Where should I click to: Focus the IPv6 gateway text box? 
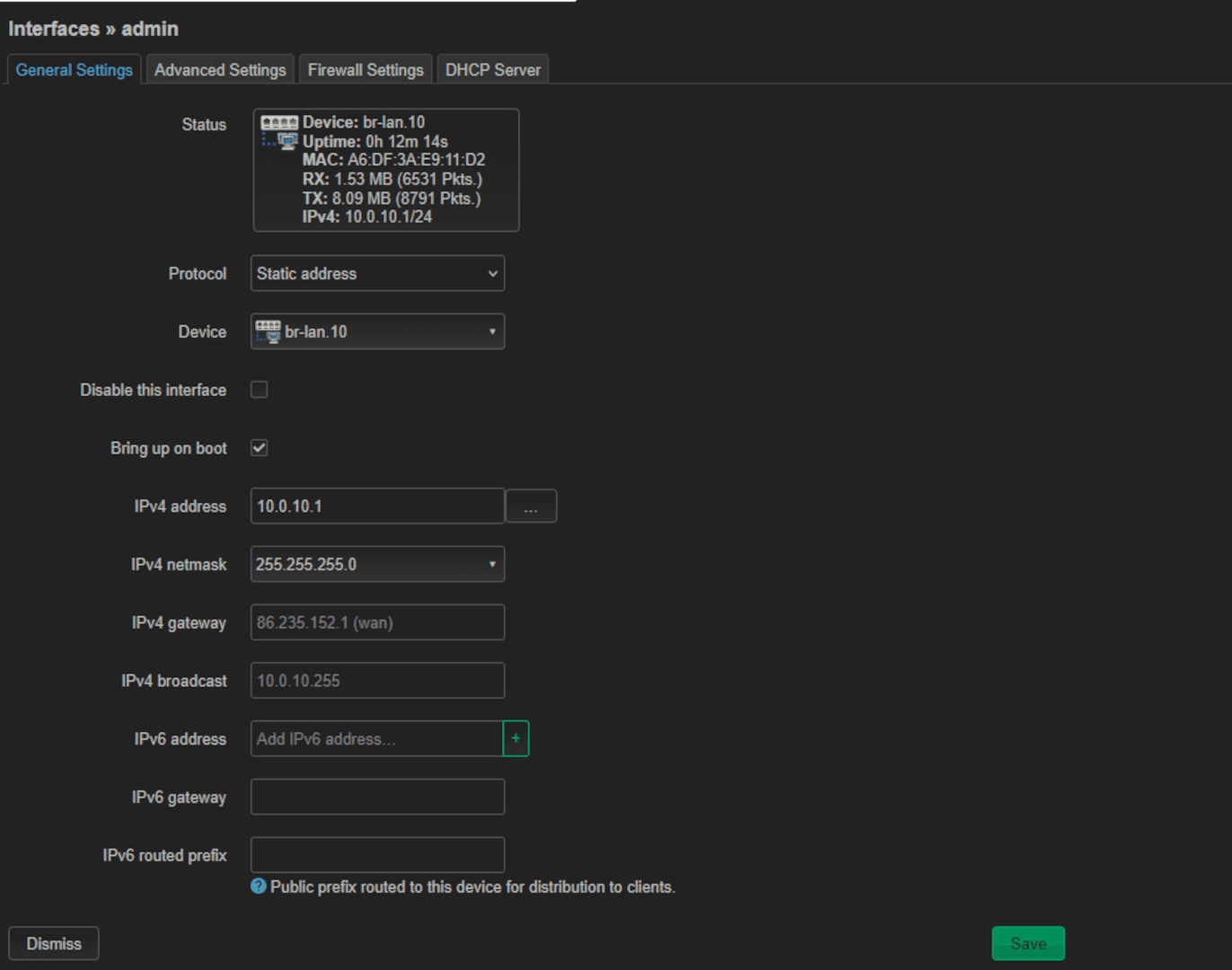[x=377, y=797]
